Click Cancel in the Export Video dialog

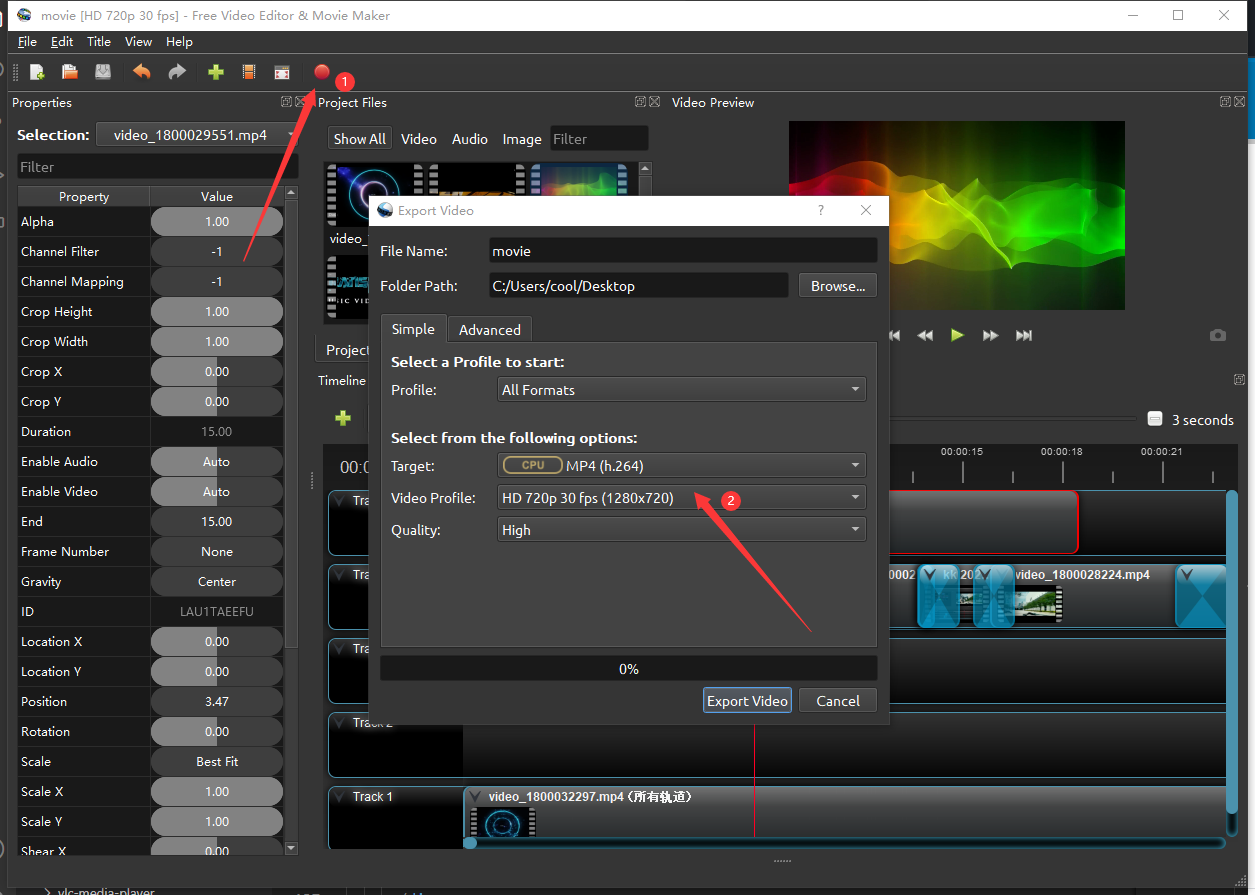tap(837, 701)
